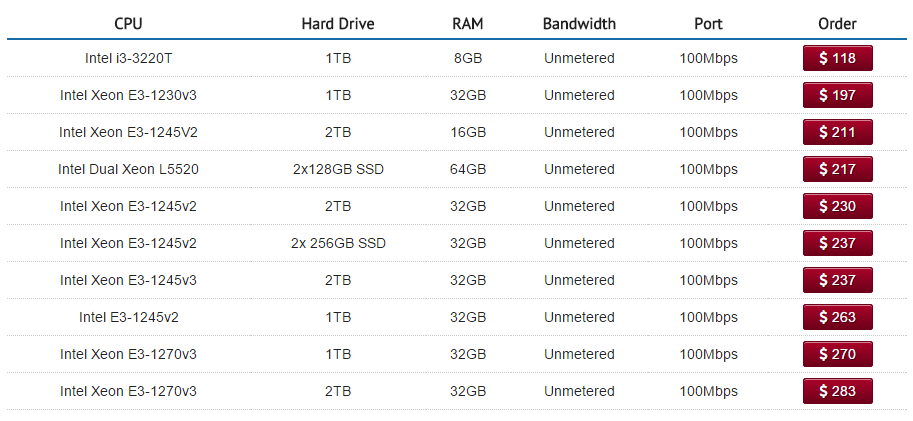Click the Port column header
The height and width of the screenshot is (421, 913).
[x=708, y=24]
